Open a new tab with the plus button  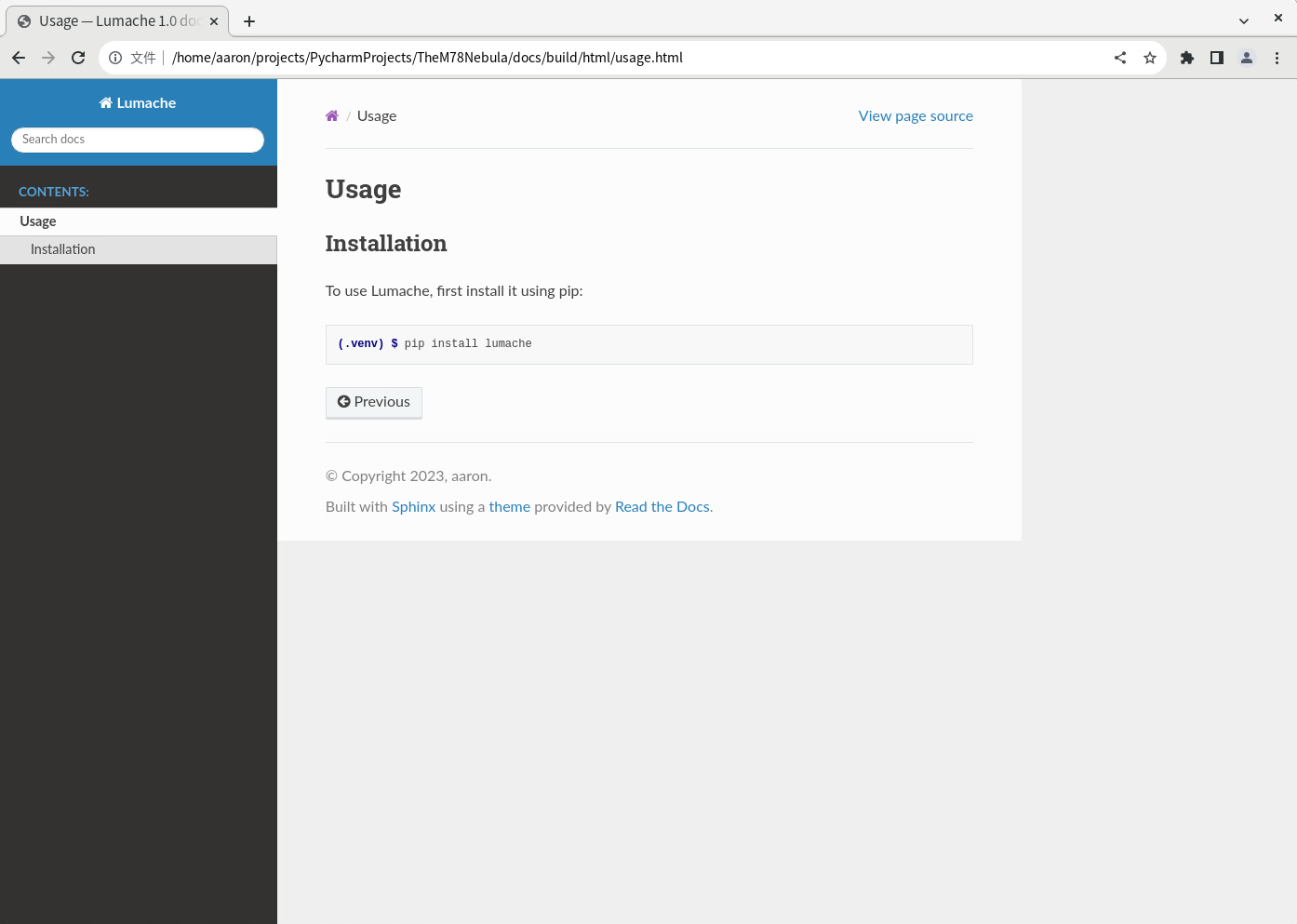pyautogui.click(x=249, y=21)
